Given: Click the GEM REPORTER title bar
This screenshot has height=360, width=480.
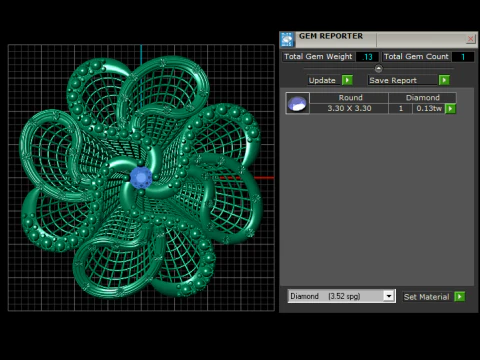Looking at the screenshot, I should [380, 40].
